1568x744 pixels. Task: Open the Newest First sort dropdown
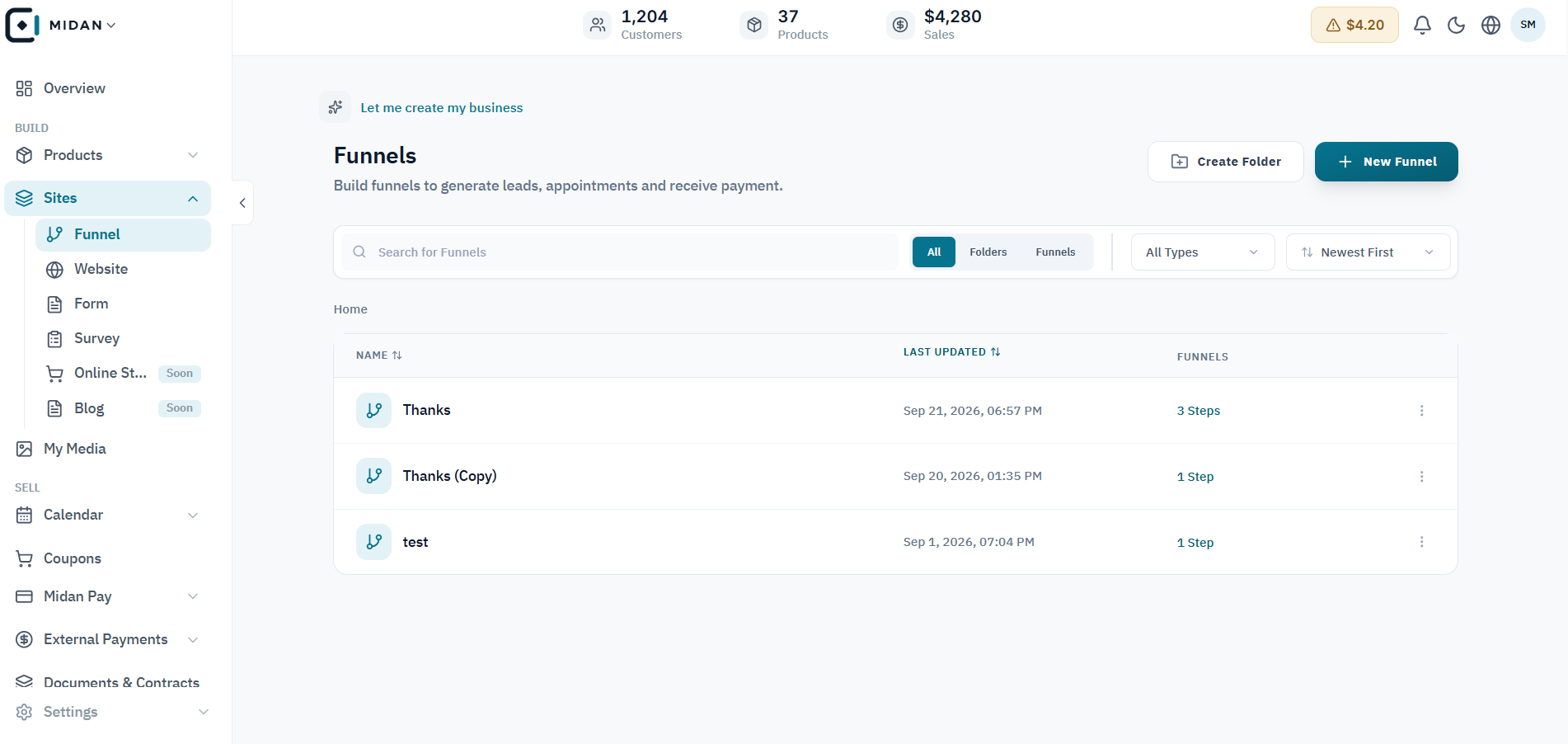point(1368,252)
